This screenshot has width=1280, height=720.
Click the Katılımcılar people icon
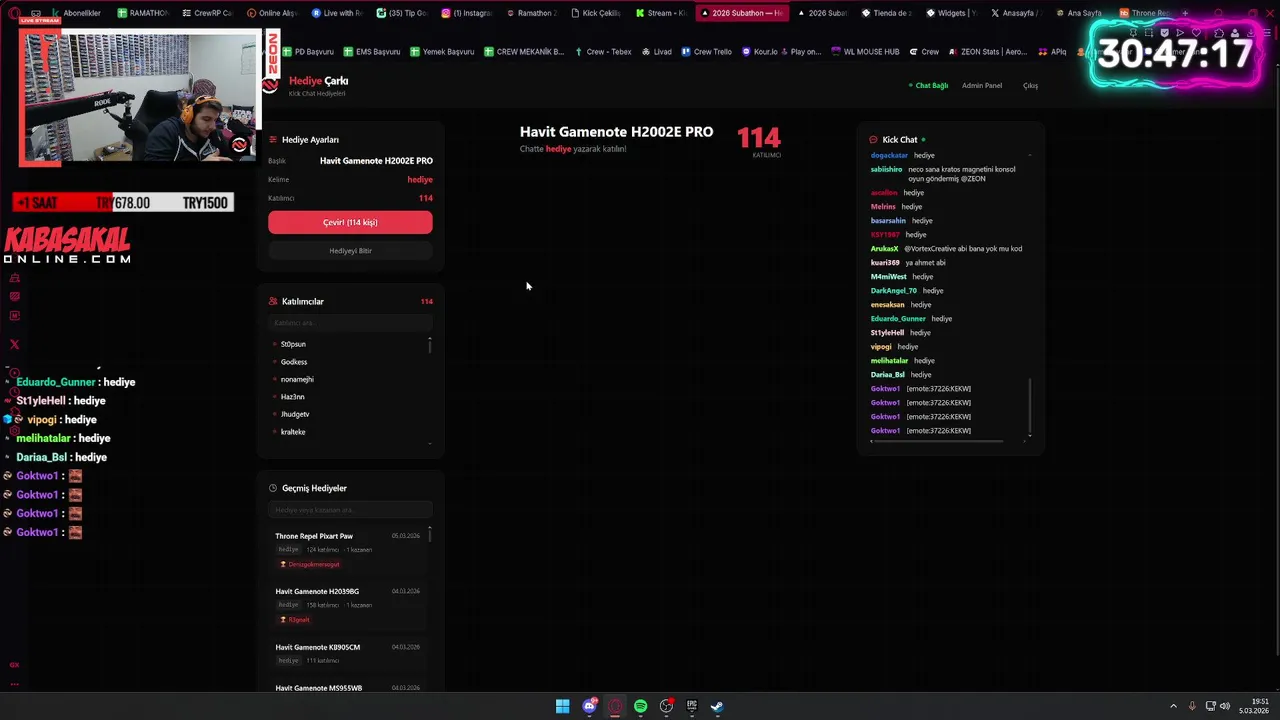(x=273, y=301)
